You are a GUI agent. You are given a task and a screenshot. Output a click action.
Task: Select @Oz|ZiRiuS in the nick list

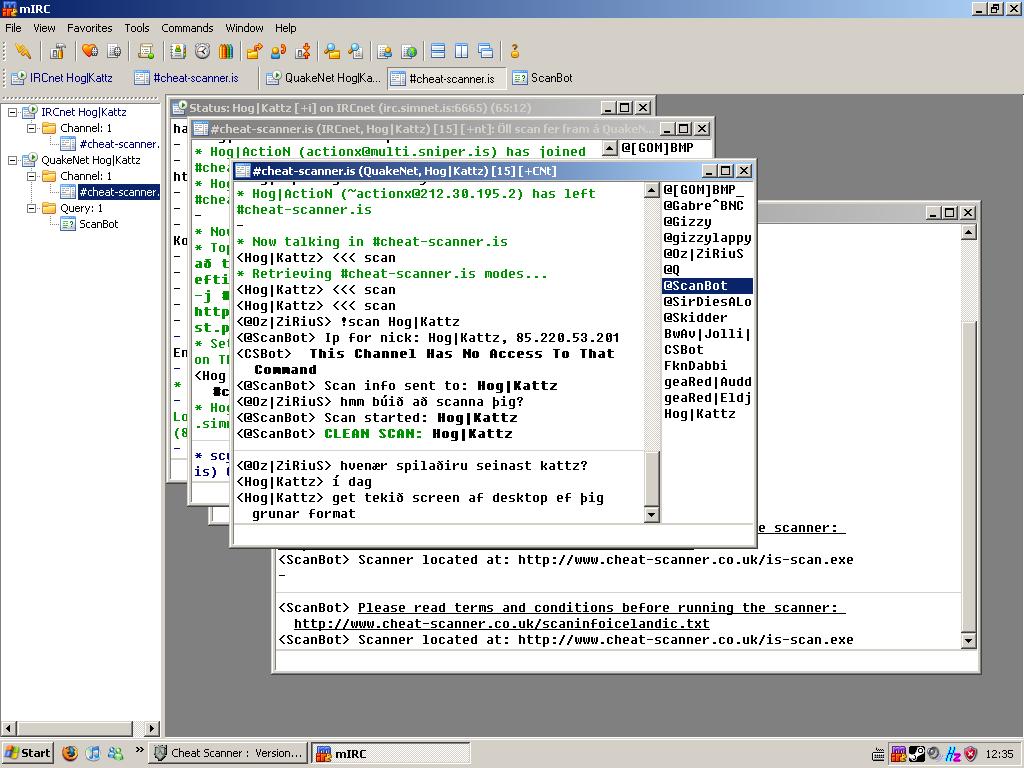(703, 253)
